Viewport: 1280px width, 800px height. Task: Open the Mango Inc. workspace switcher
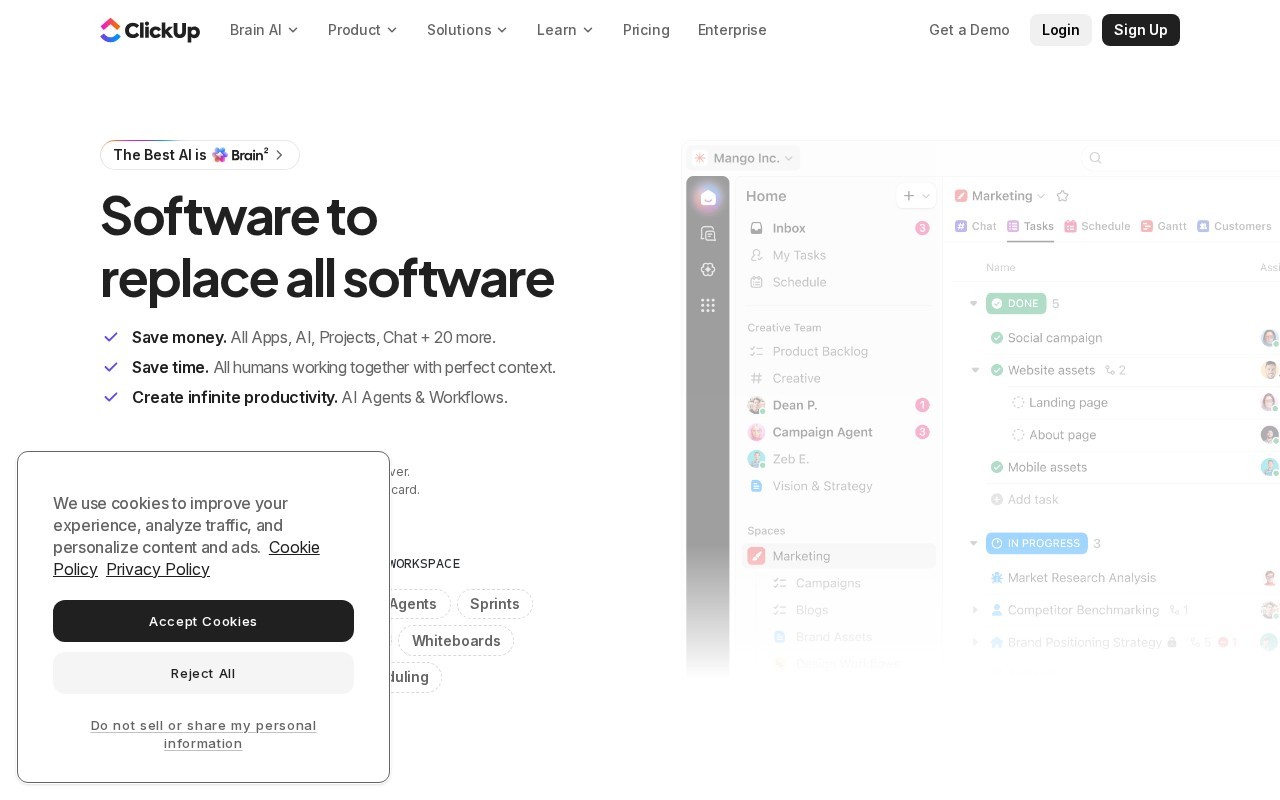click(745, 158)
